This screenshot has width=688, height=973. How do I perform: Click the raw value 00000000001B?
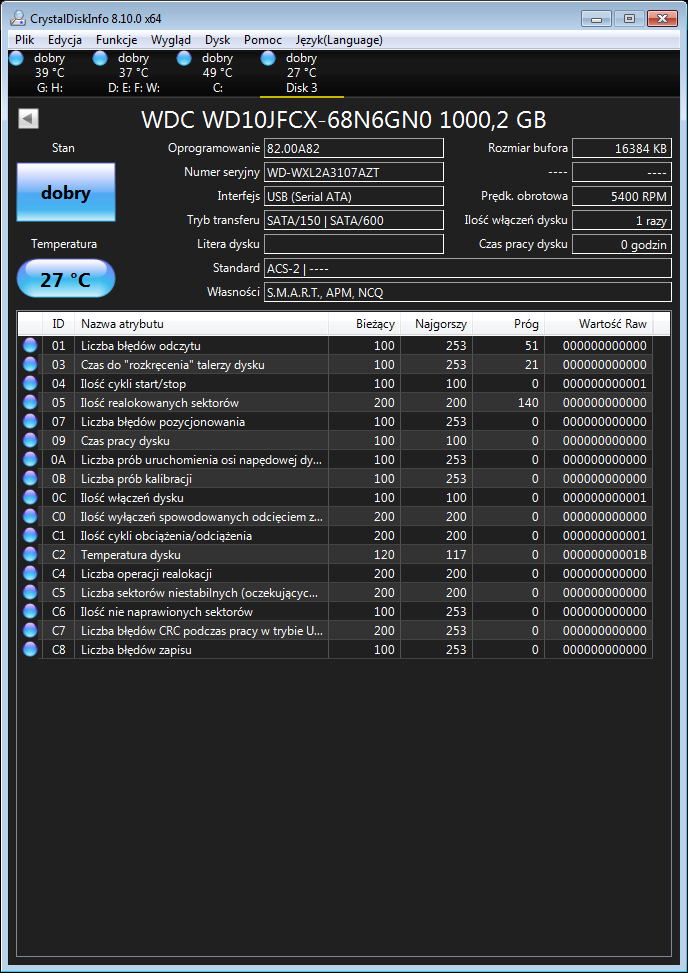(x=604, y=555)
